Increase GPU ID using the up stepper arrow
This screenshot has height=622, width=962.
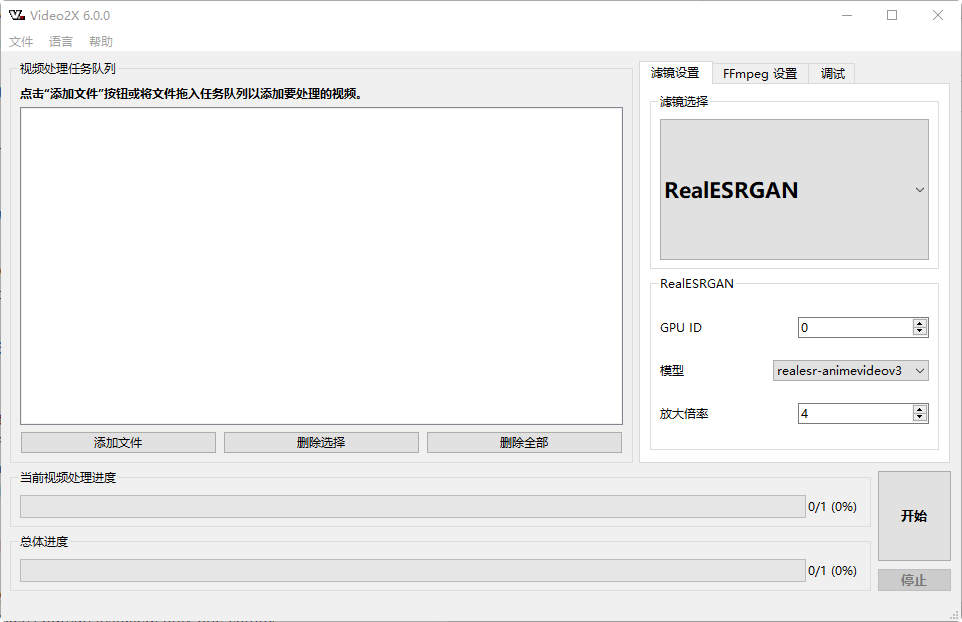click(919, 322)
